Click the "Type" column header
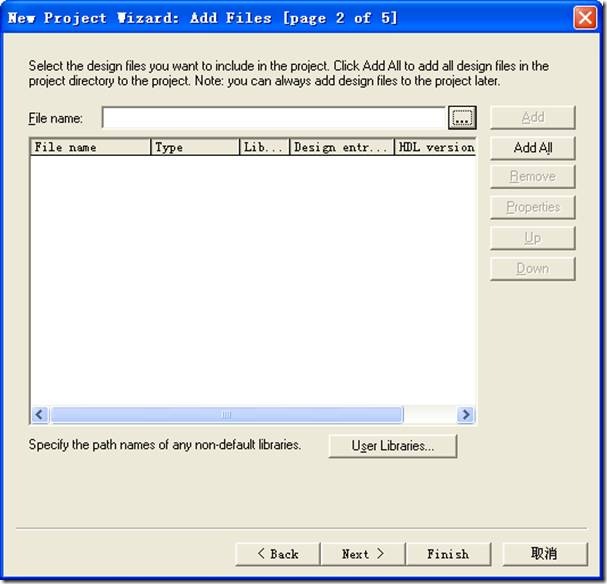The image size is (607, 584). 195,147
